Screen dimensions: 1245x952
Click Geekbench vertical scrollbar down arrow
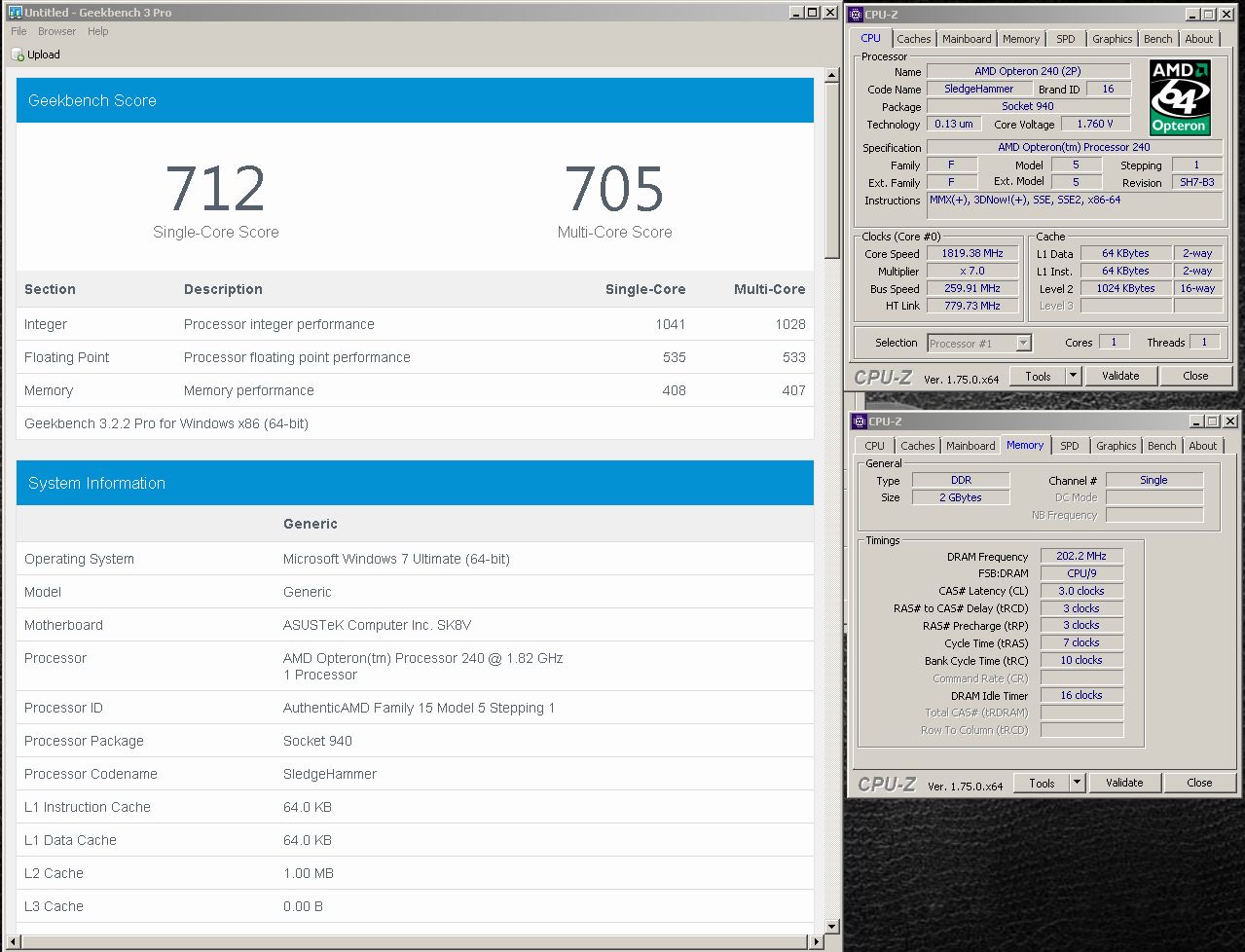(x=831, y=926)
